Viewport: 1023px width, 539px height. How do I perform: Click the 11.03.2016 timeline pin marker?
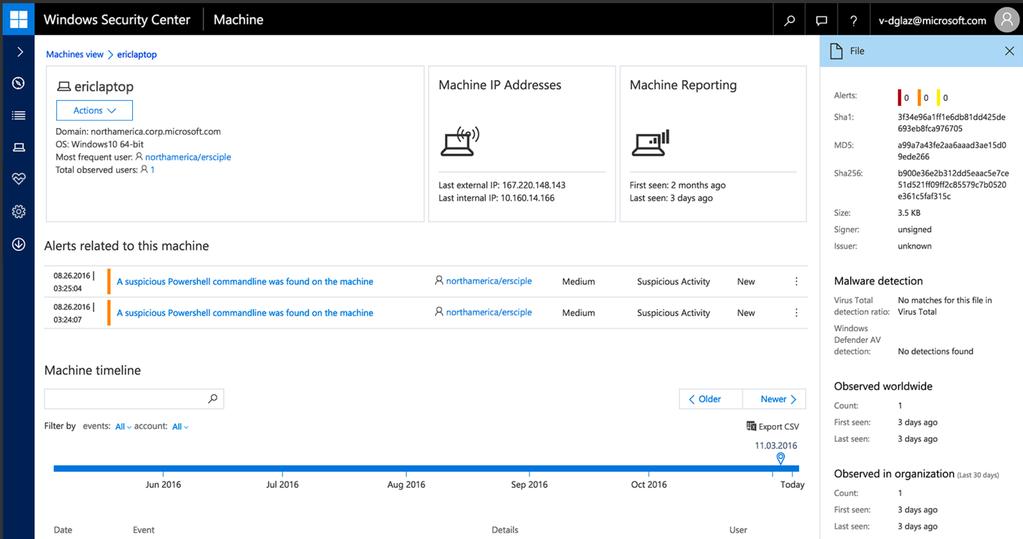coord(780,458)
